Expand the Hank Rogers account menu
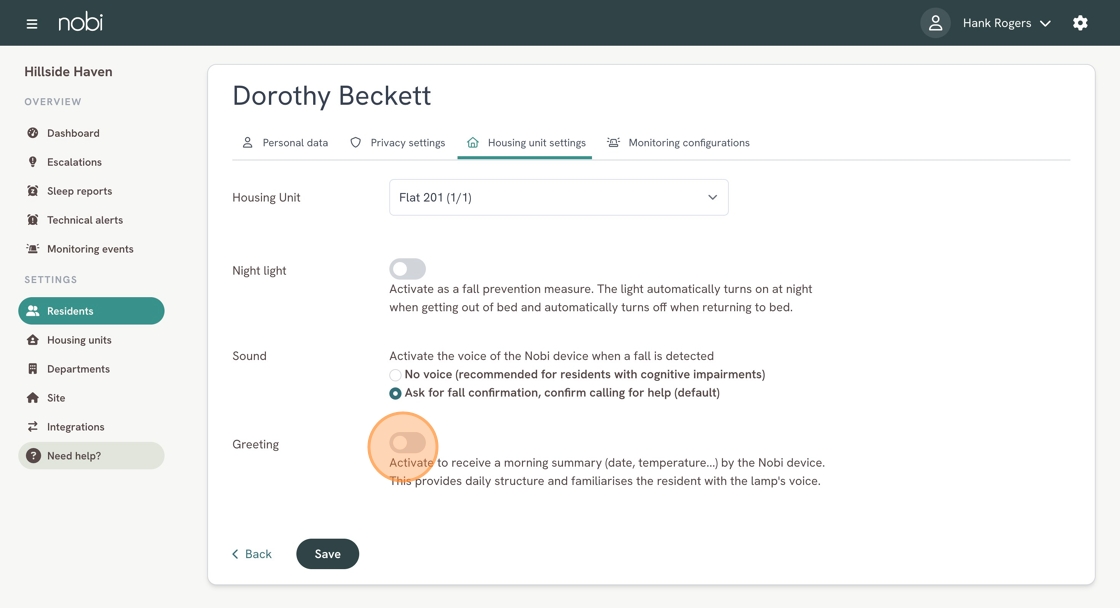1120x608 pixels. click(1006, 23)
